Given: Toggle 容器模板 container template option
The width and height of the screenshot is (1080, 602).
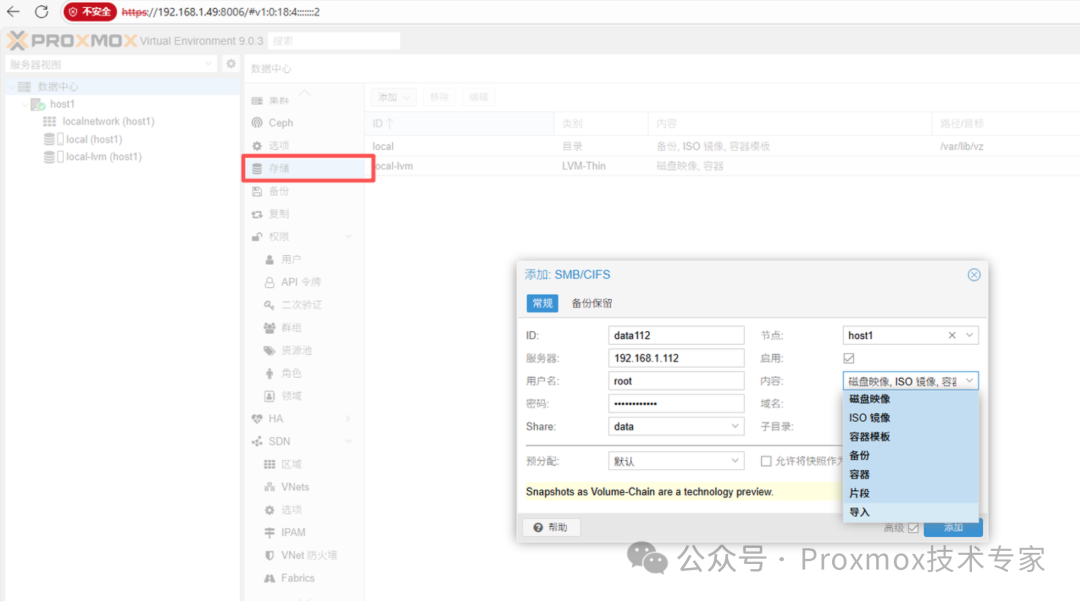Looking at the screenshot, I should 911,437.
